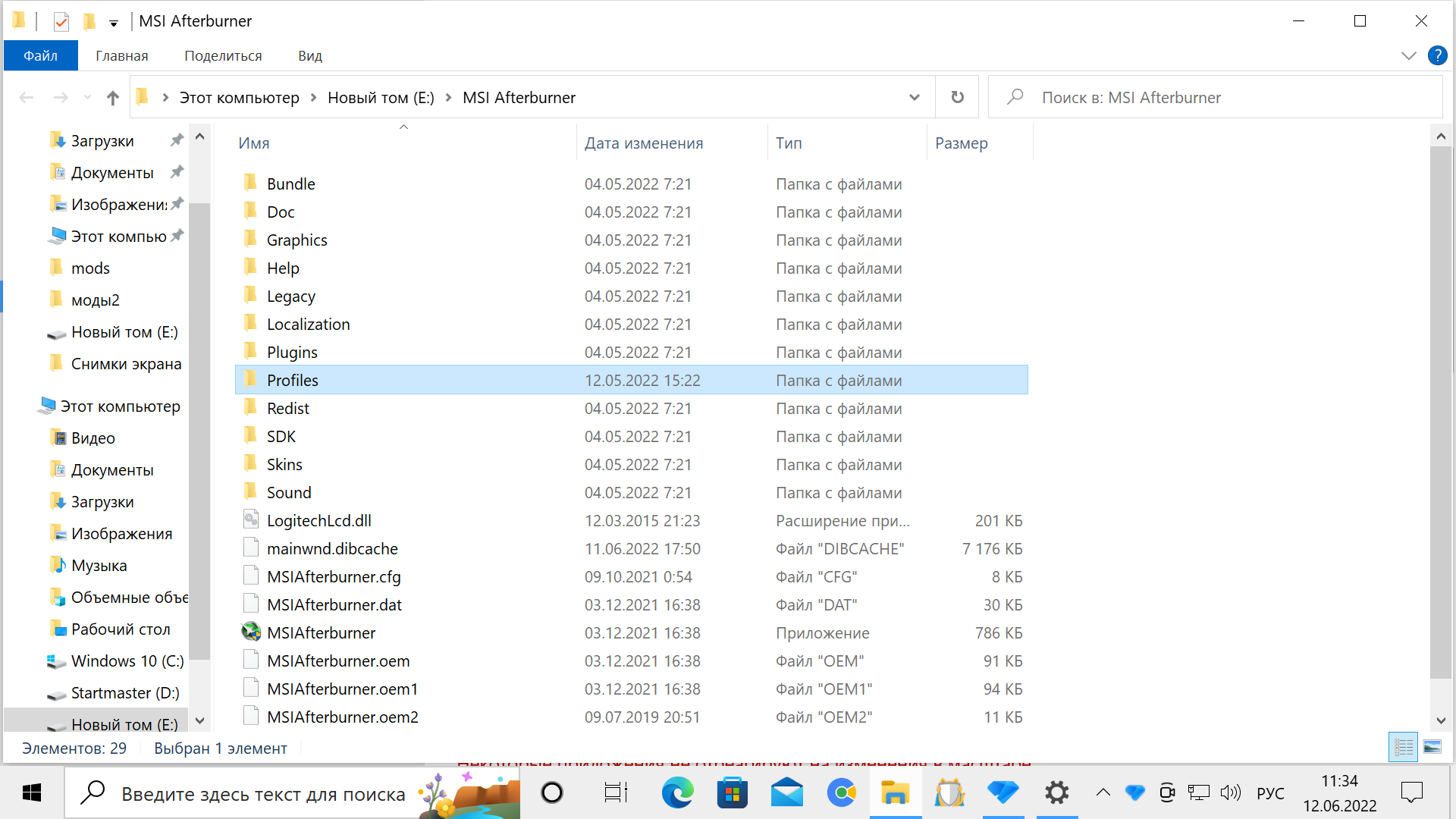1456x819 pixels.
Task: Sort by Тип column header
Action: 789,143
